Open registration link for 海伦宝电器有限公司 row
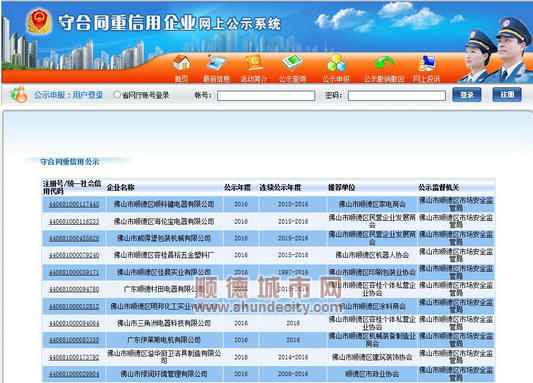533x383 pixels. [74, 221]
